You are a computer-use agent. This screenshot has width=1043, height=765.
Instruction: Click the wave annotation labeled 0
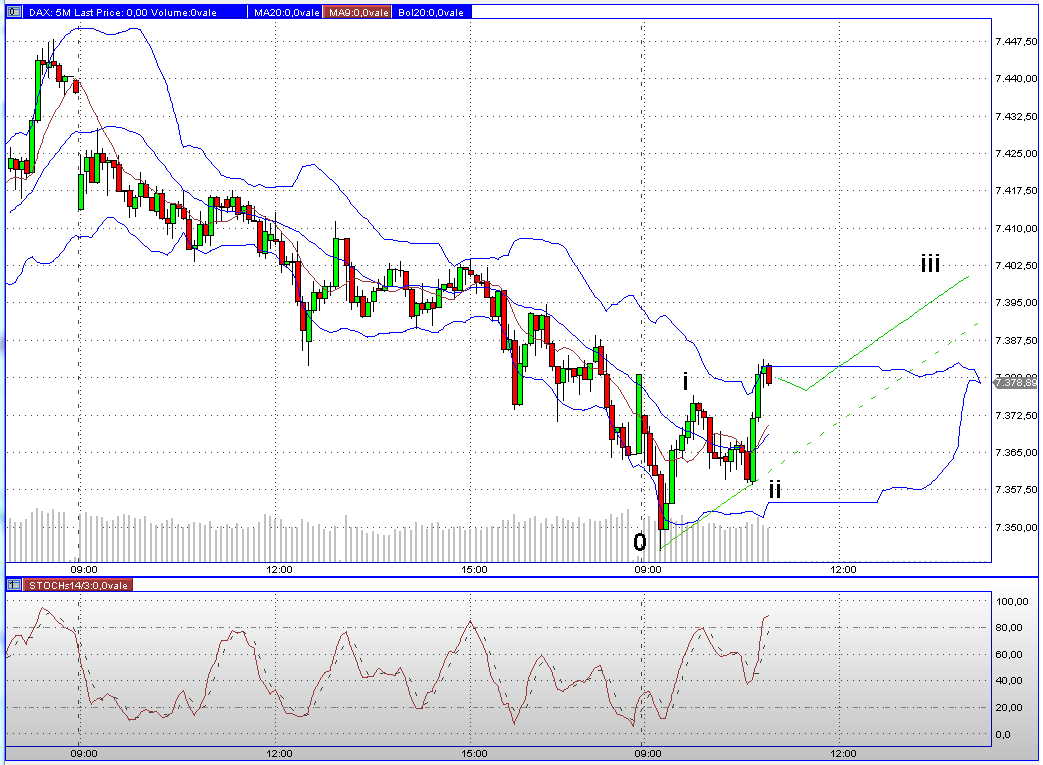pyautogui.click(x=642, y=543)
